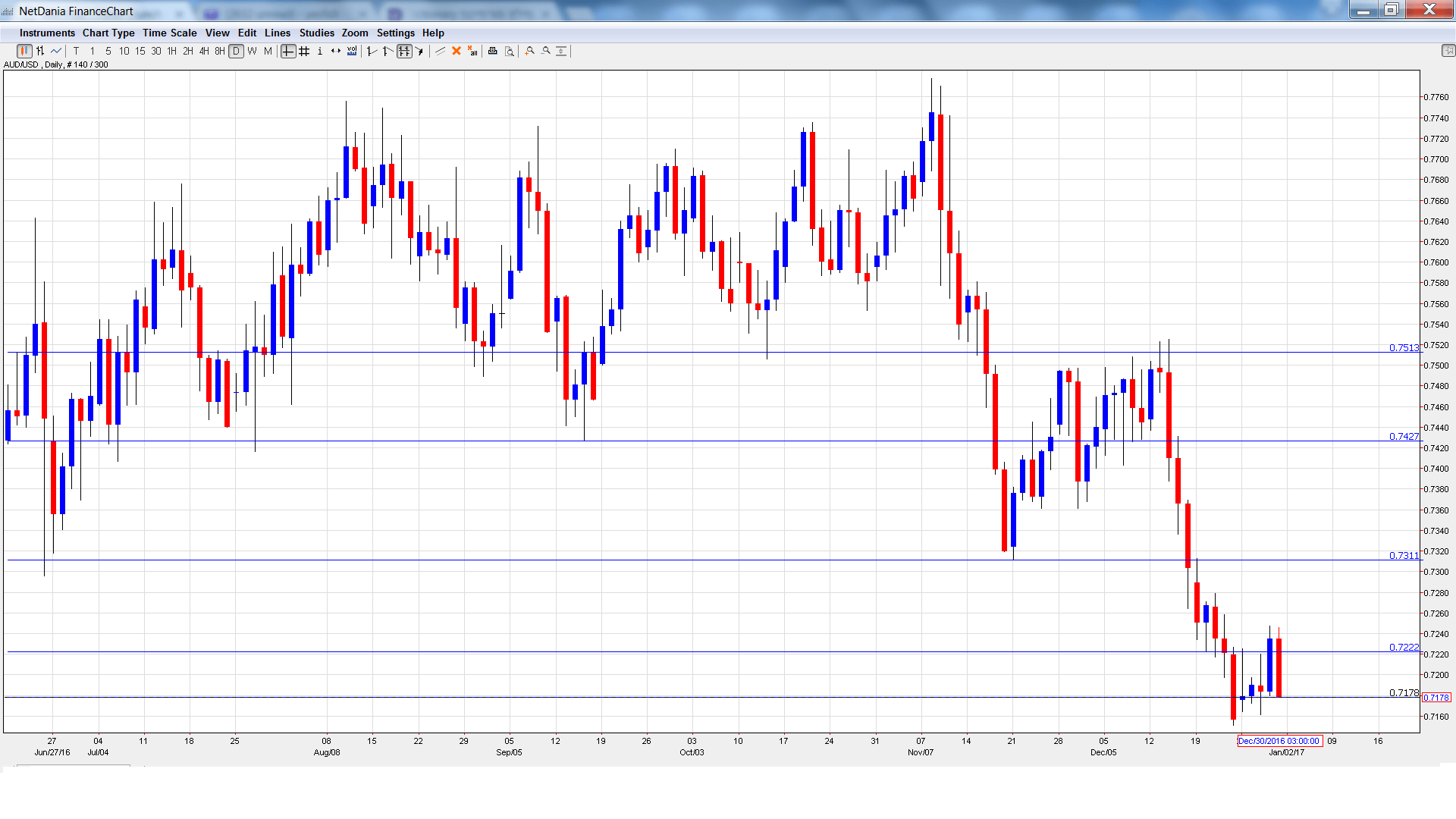The height and width of the screenshot is (819, 1456).
Task: Open the Time Scale menu
Action: click(x=169, y=33)
